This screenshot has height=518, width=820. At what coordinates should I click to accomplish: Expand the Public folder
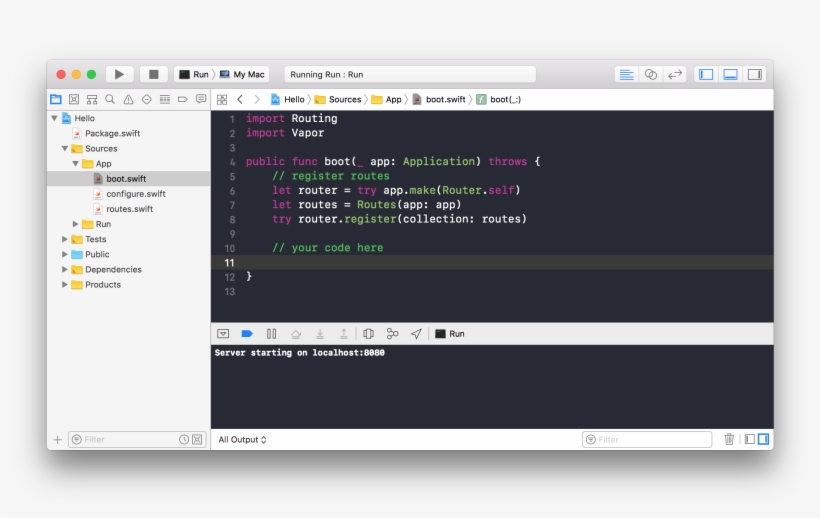(x=65, y=254)
